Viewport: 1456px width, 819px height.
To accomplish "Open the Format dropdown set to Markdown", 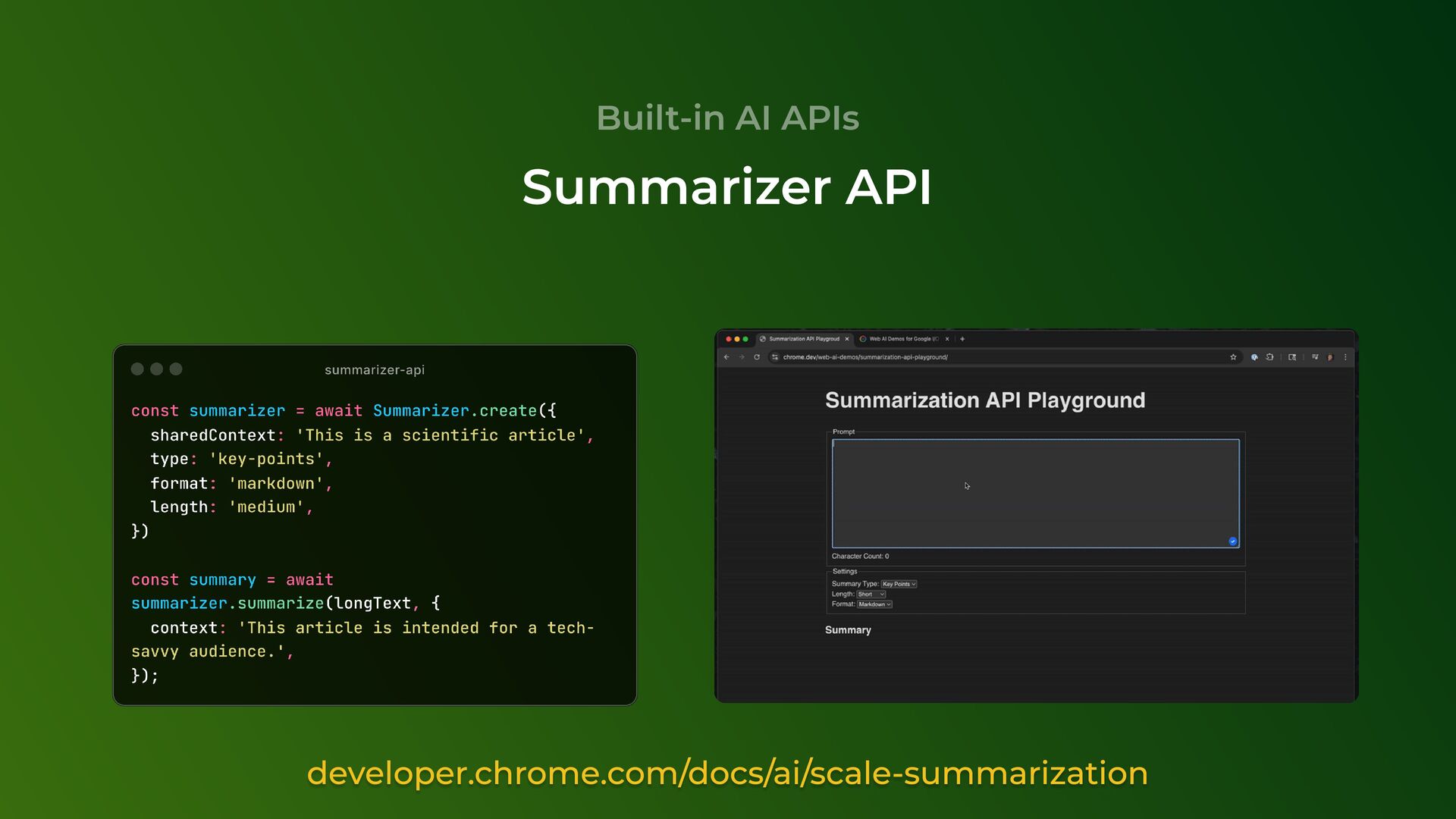I will tap(875, 604).
